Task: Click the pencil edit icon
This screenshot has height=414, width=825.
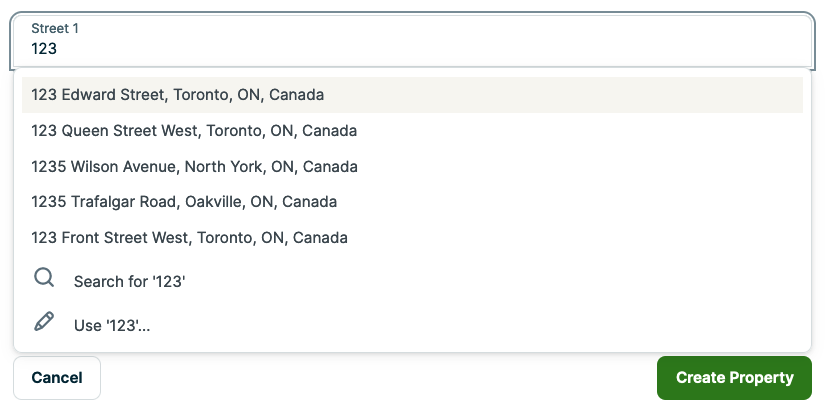Action: (x=44, y=321)
